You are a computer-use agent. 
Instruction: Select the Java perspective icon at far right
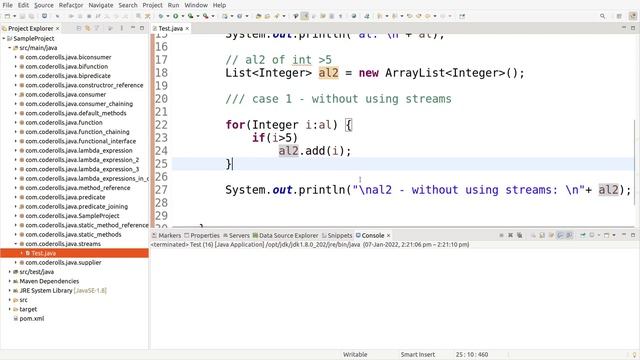click(x=633, y=16)
